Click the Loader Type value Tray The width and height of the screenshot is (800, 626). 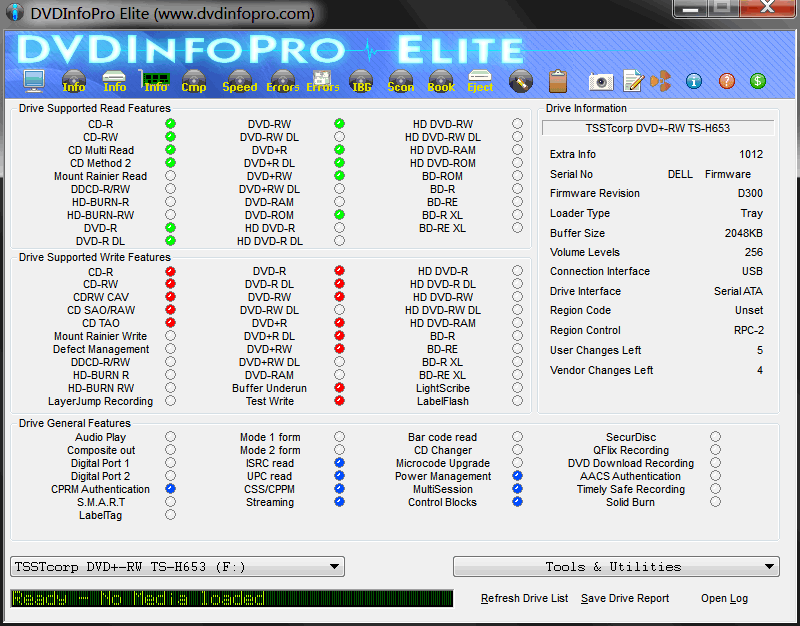[x=752, y=213]
